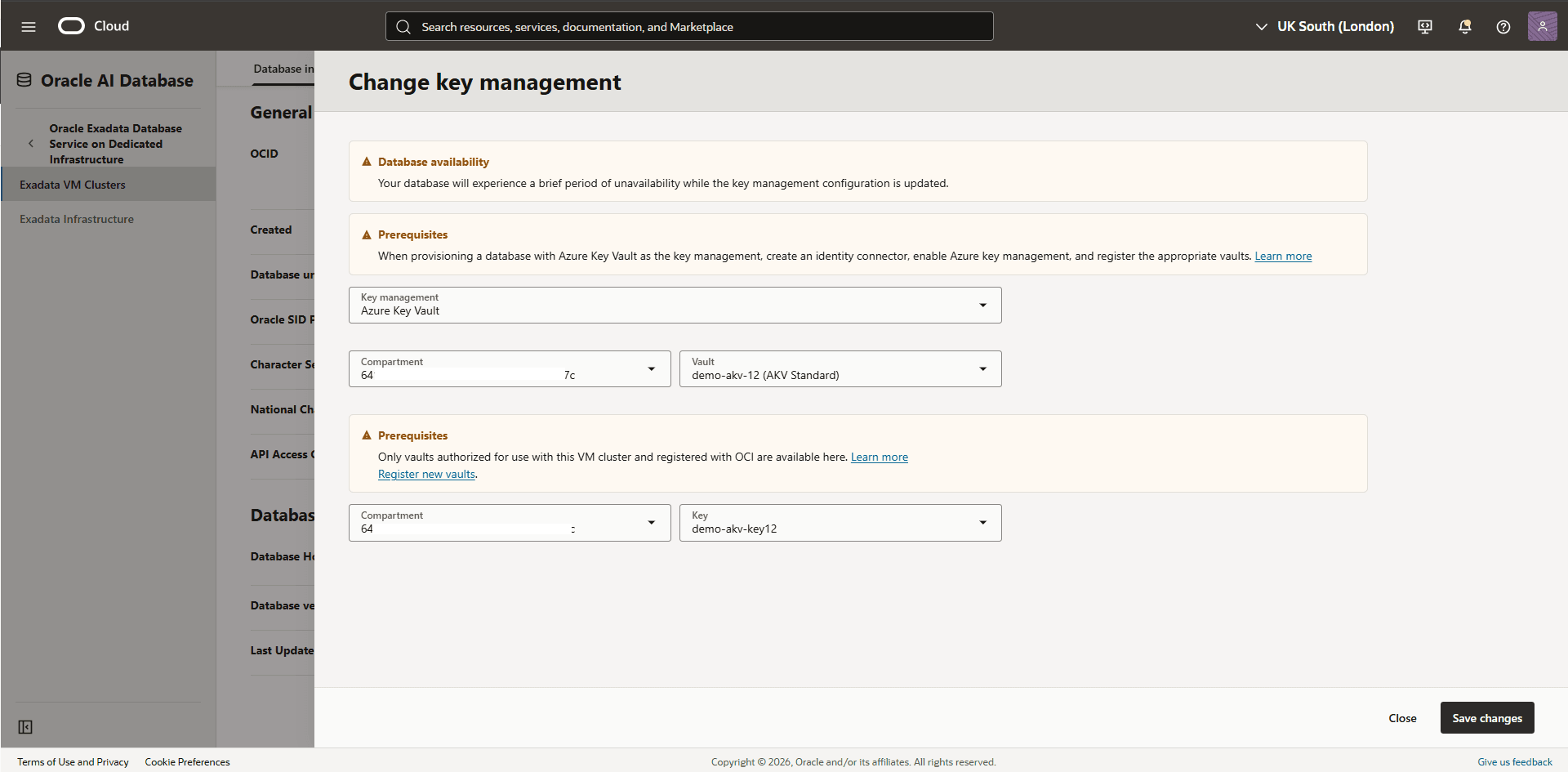This screenshot has width=1568, height=772.
Task: Open the Key dropdown showing demo-akv-key12
Action: [983, 522]
